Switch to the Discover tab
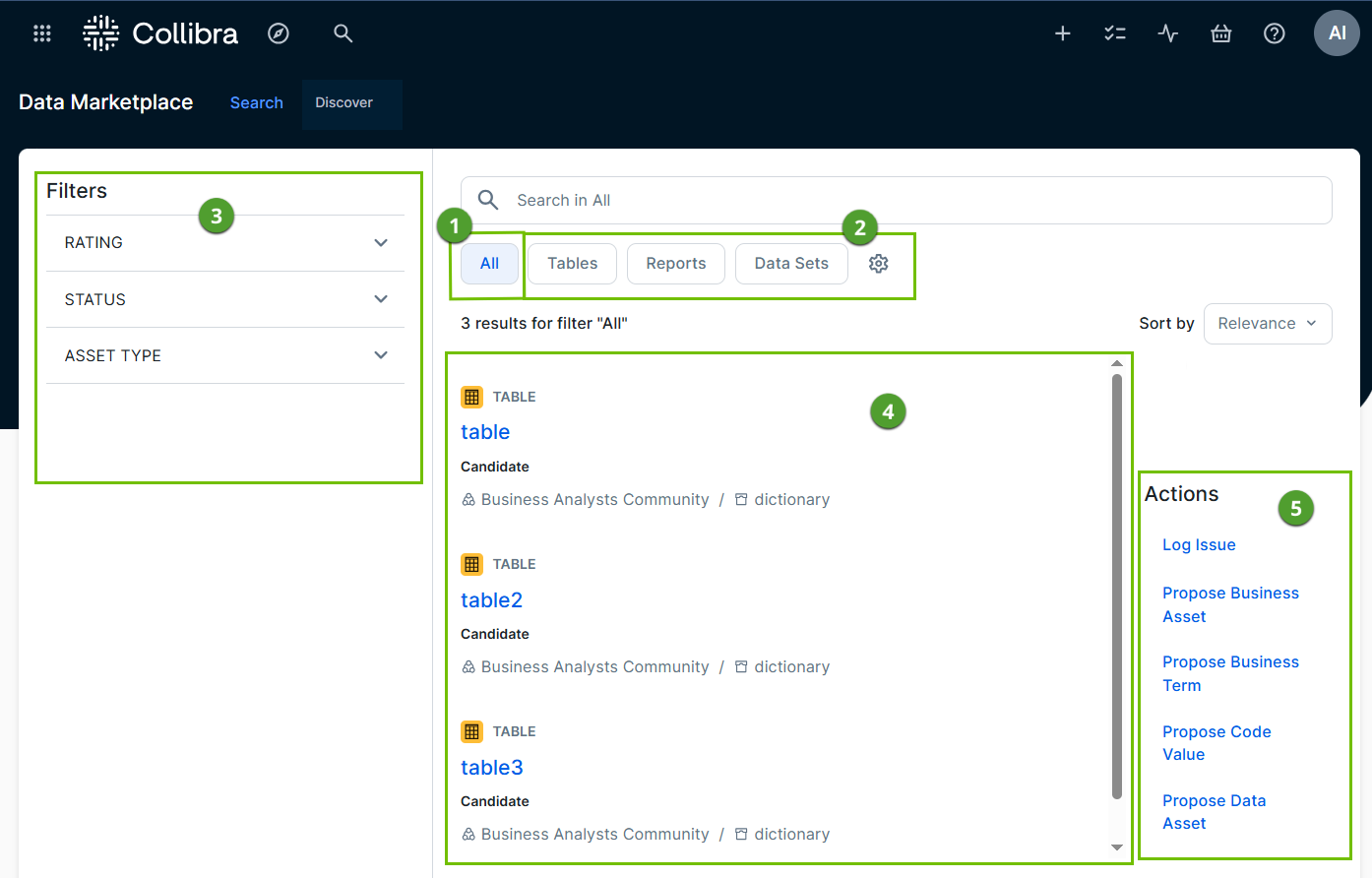This screenshot has height=878, width=1372. [x=344, y=103]
